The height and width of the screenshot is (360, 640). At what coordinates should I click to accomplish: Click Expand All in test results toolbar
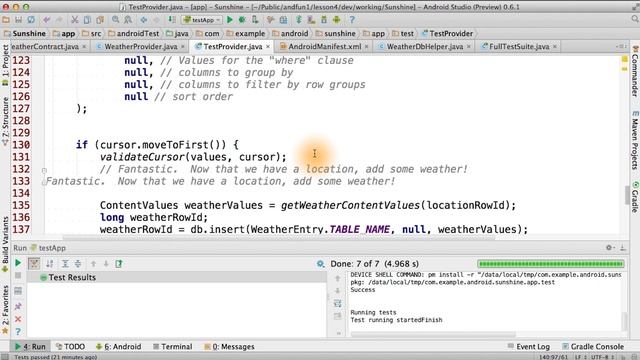coord(65,264)
